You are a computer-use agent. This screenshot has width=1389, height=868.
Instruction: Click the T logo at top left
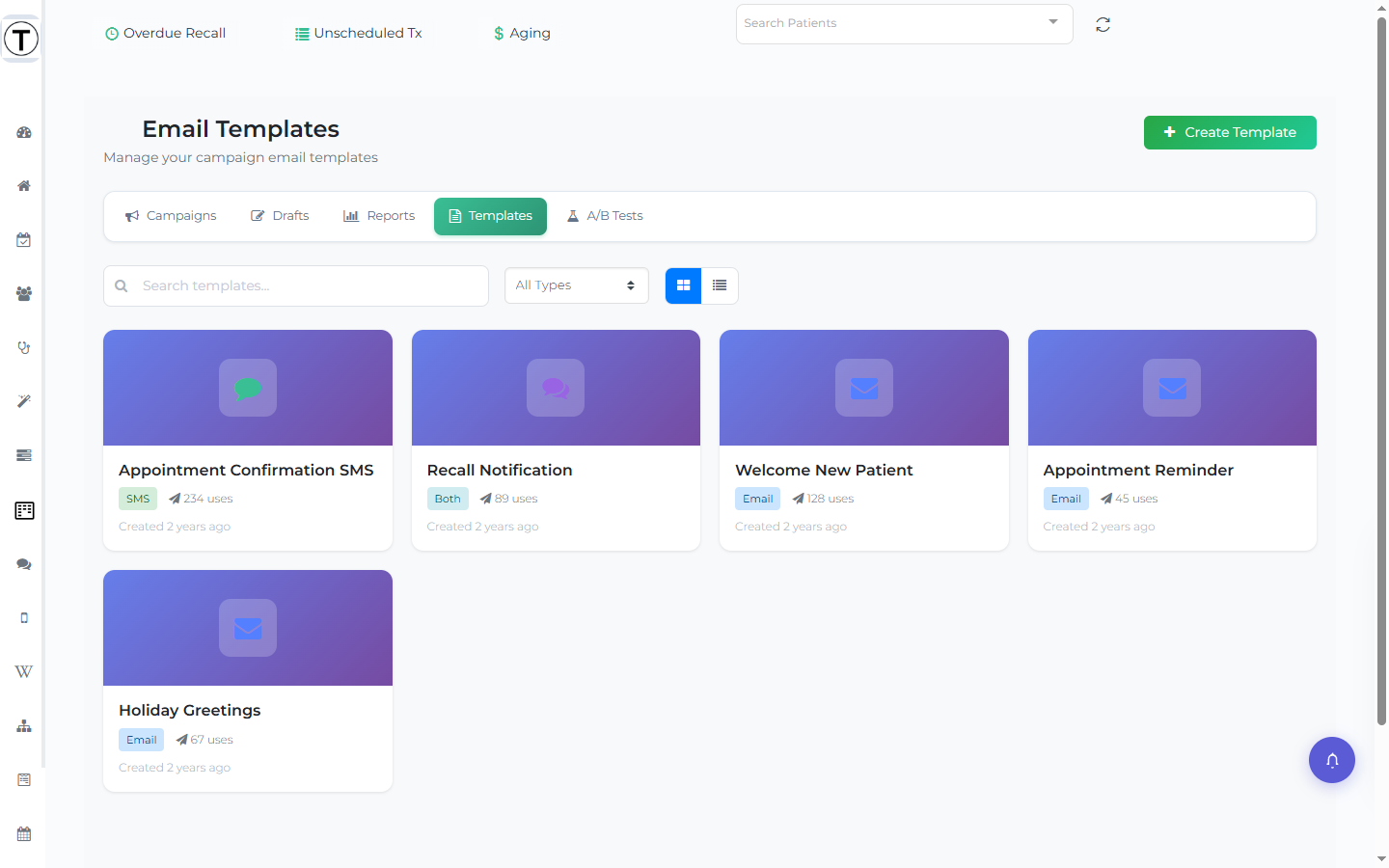21,39
